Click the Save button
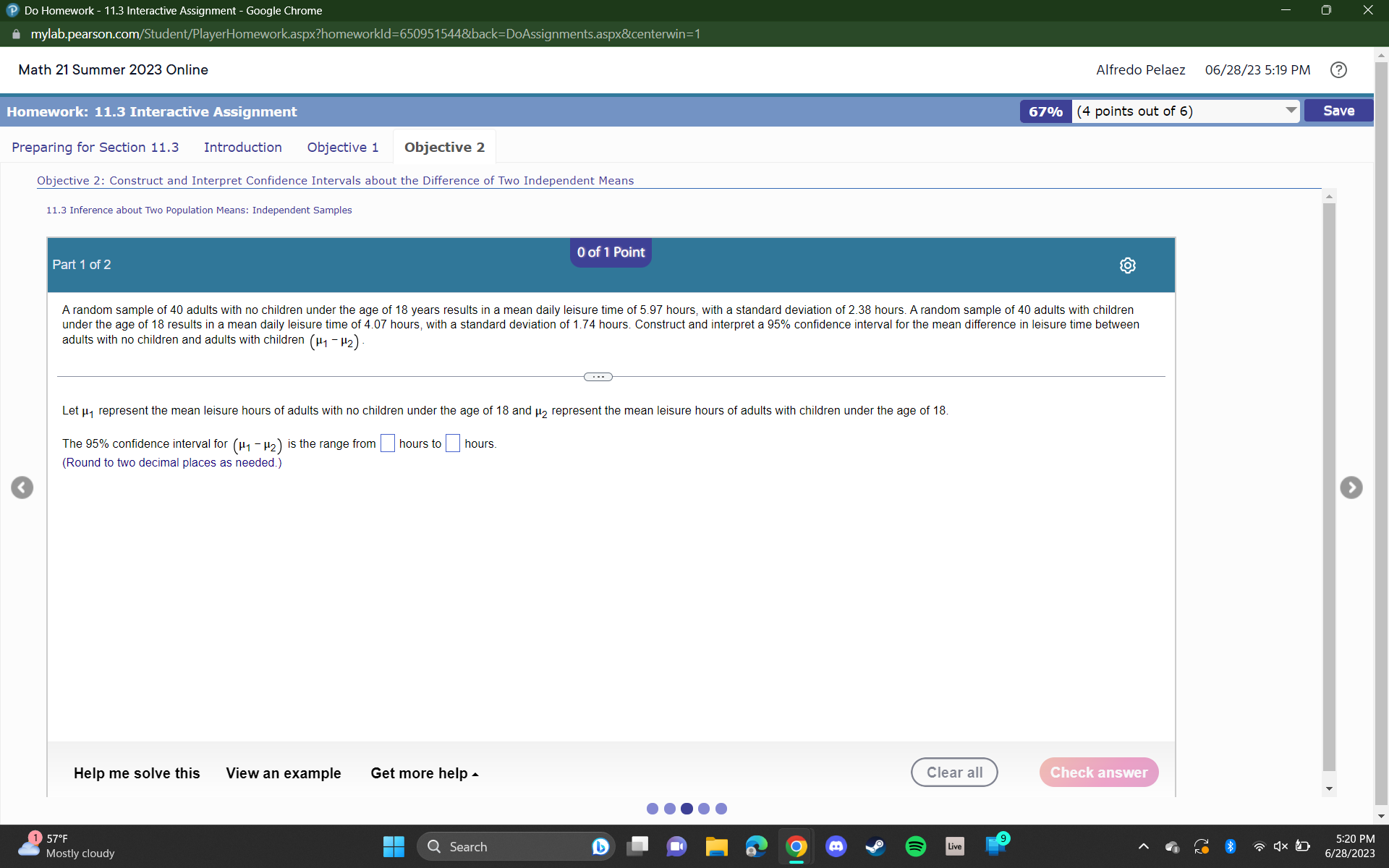 point(1338,110)
